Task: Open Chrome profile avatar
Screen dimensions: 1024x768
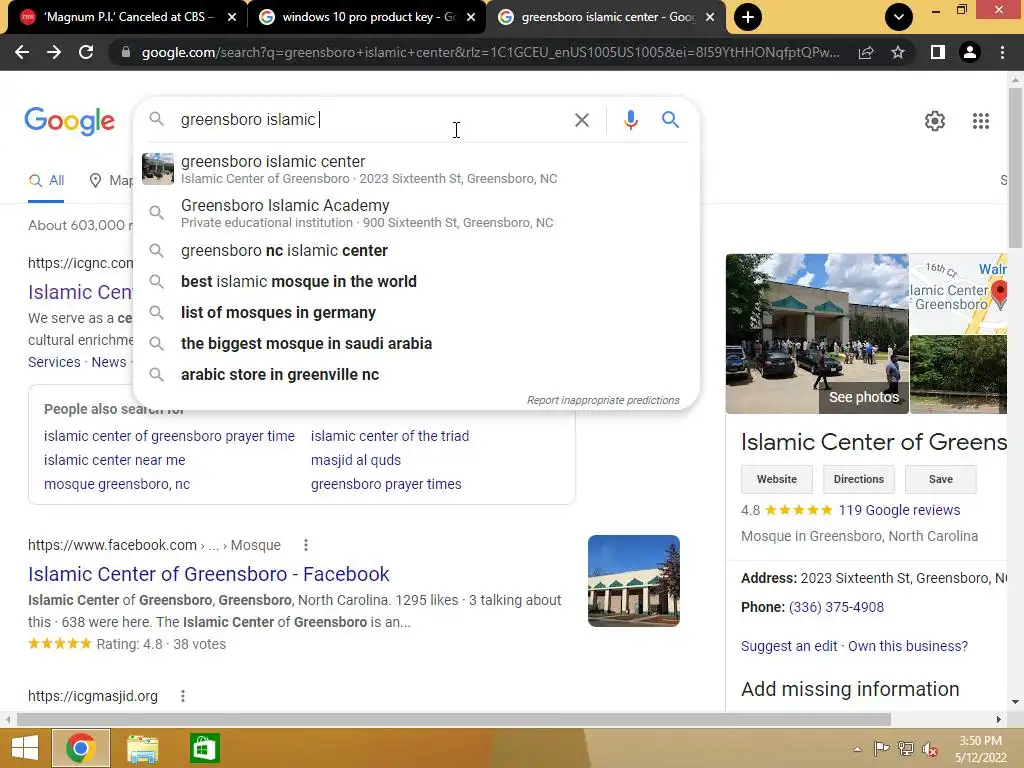Action: coord(970,52)
